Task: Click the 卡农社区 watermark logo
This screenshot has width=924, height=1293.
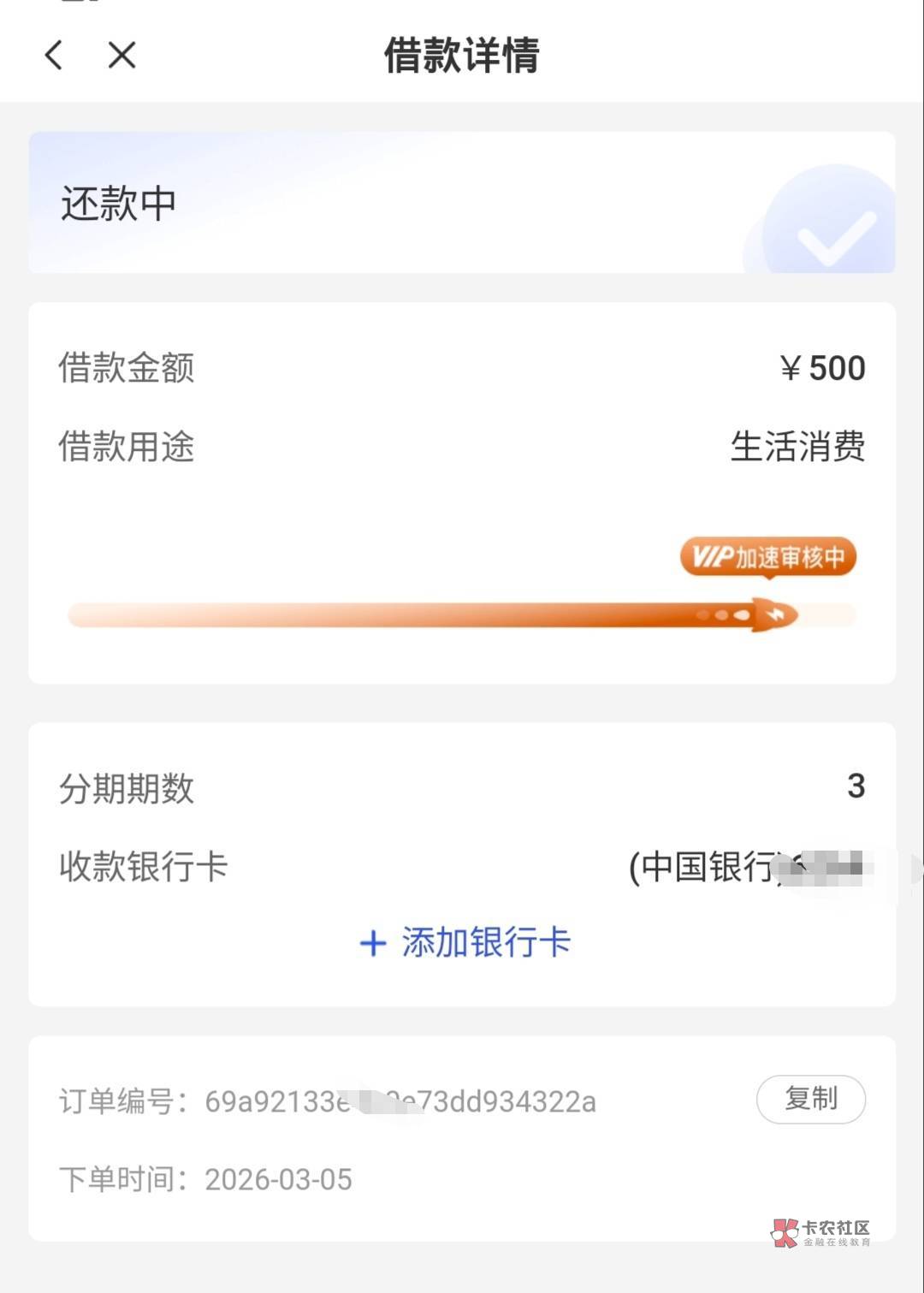Action: (820, 1232)
